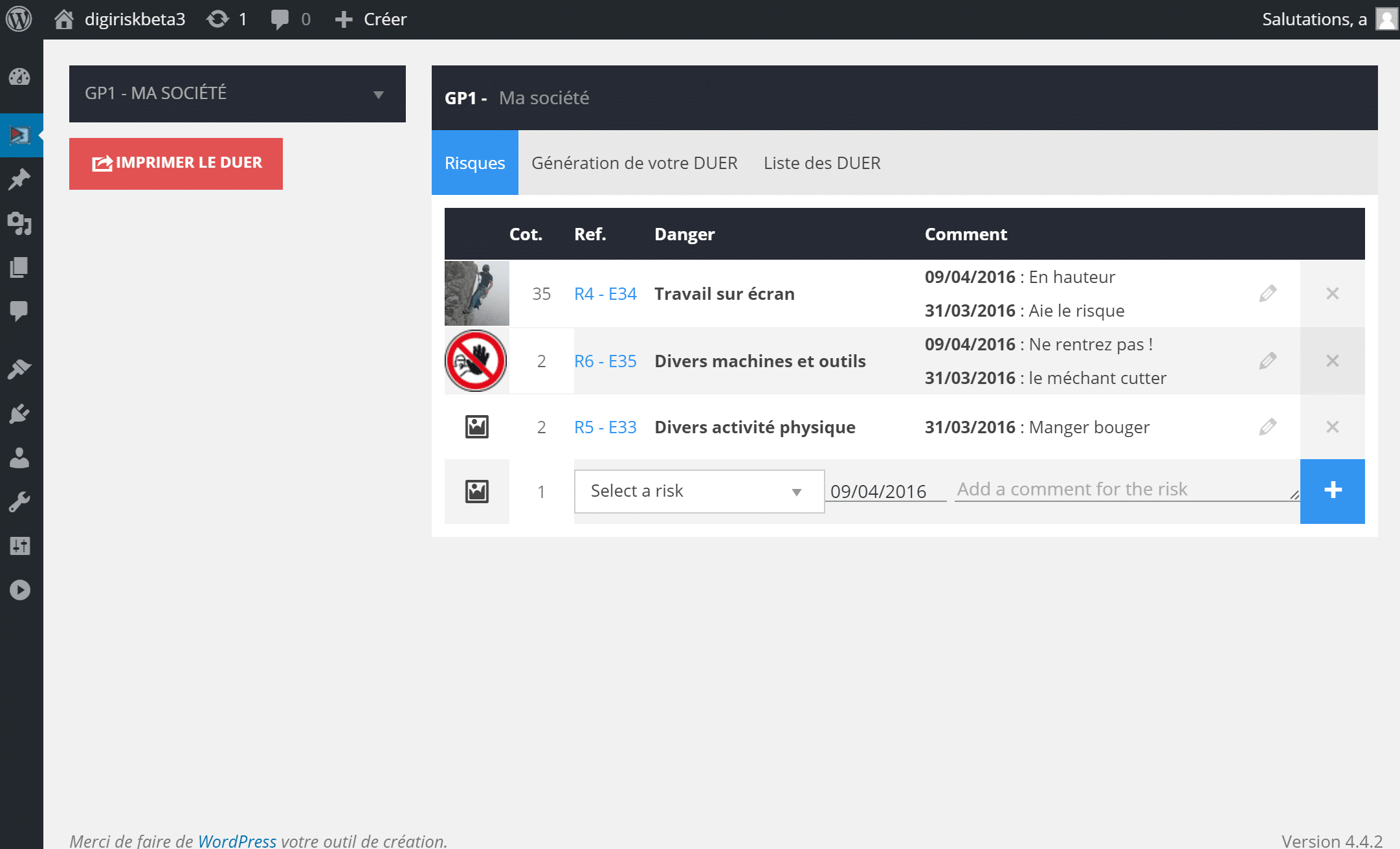Open the GP1 - MA SOCIÉTÉ dropdown
The image size is (1400, 849).
click(x=237, y=93)
